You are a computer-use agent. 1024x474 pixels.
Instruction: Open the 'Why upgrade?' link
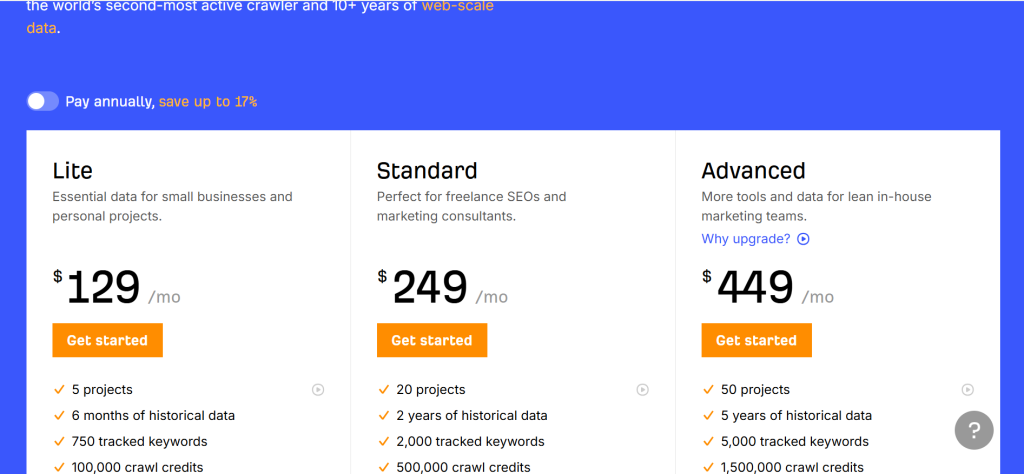point(746,239)
